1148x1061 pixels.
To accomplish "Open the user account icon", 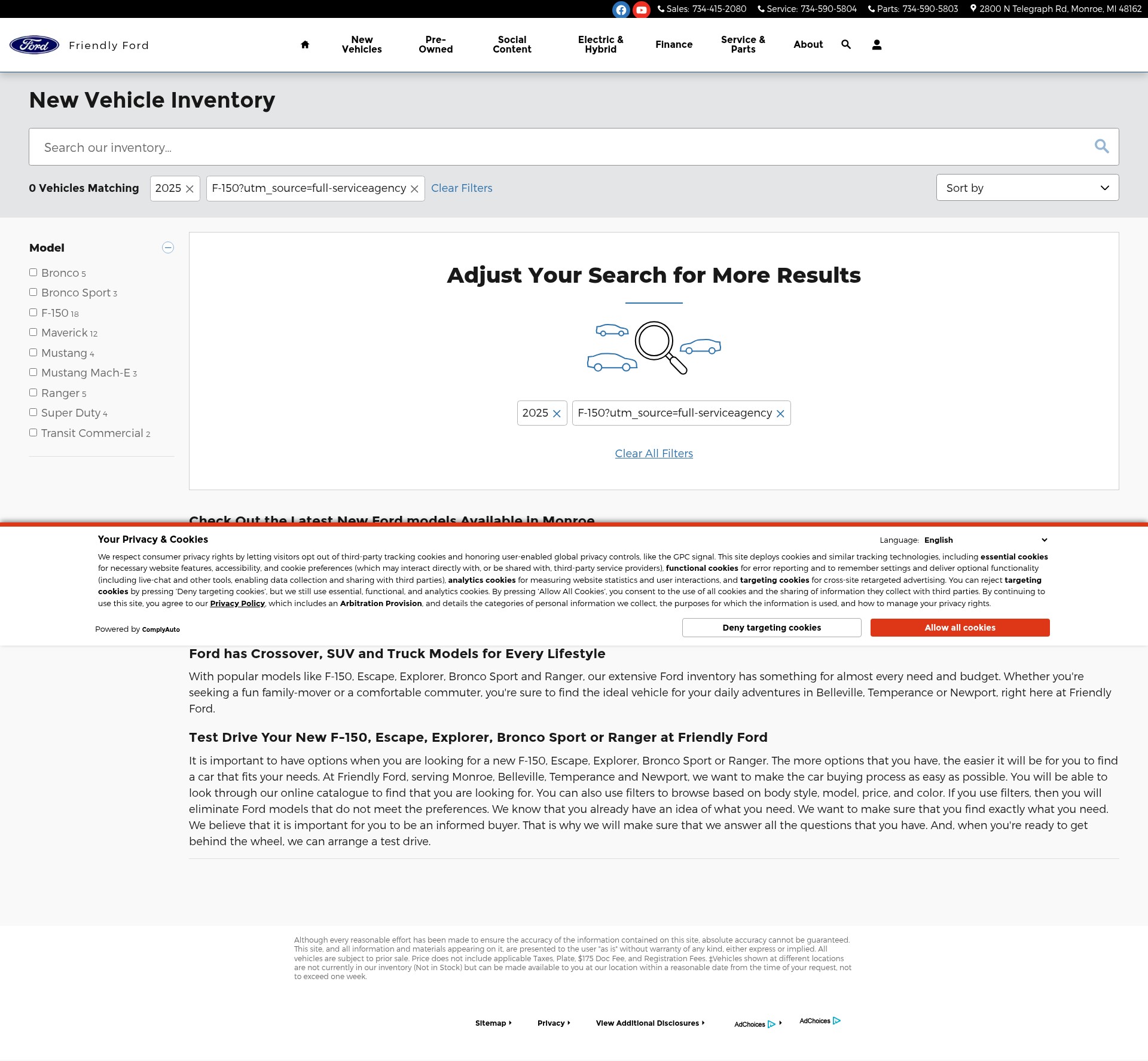I will tap(877, 44).
